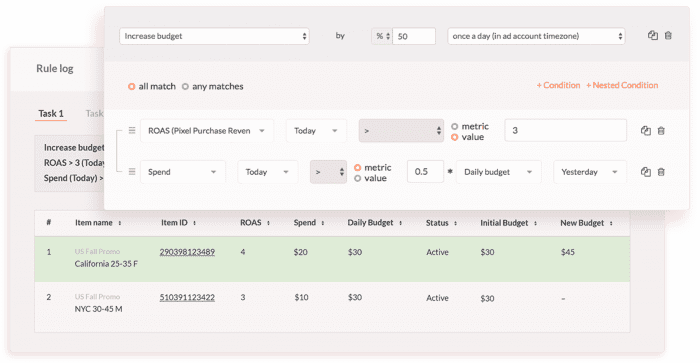Open the Spend metric dropdown
The height and width of the screenshot is (363, 700).
point(183,172)
